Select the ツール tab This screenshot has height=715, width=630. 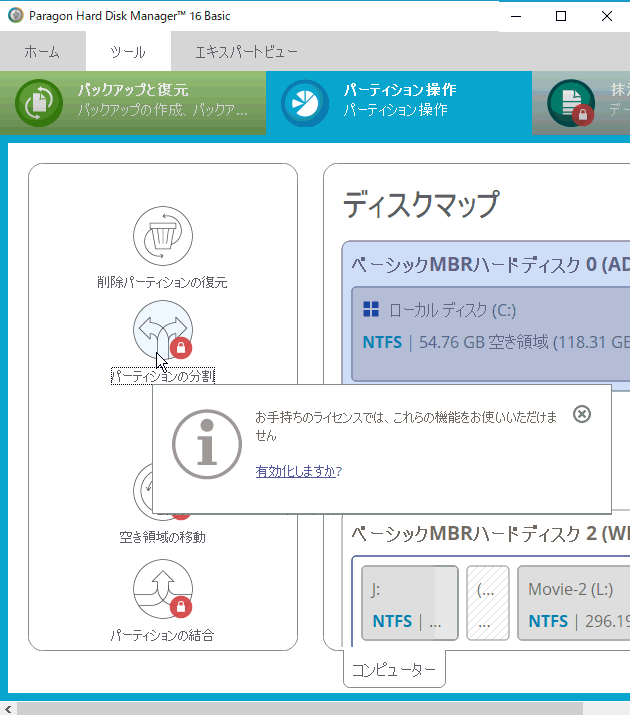(x=127, y=52)
